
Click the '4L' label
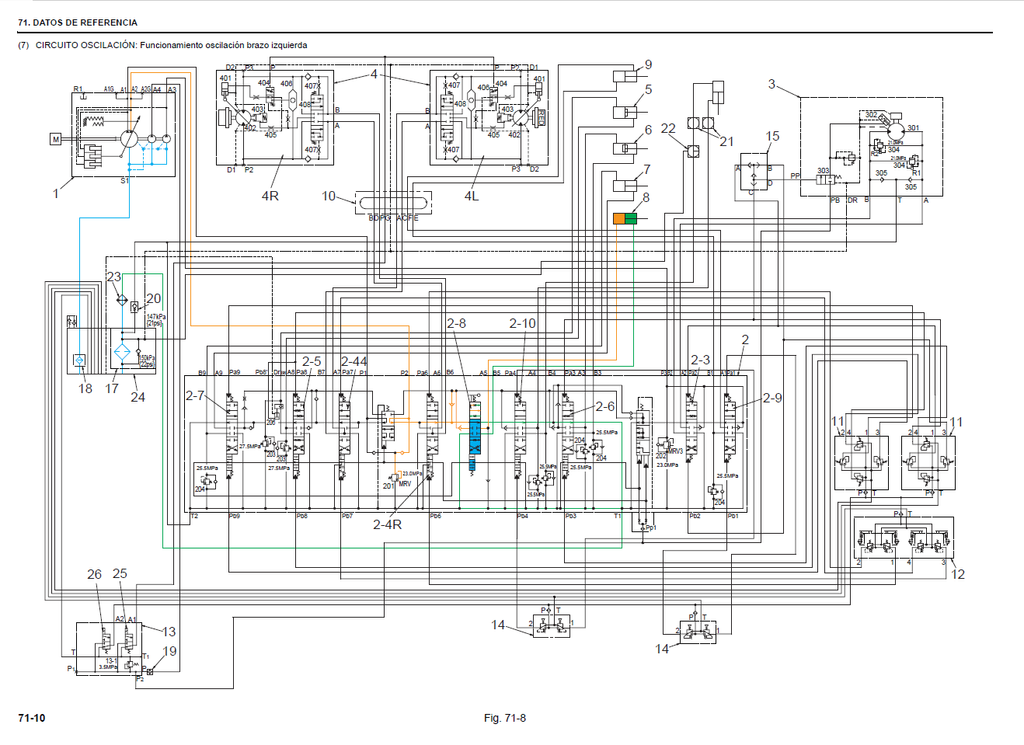click(472, 196)
